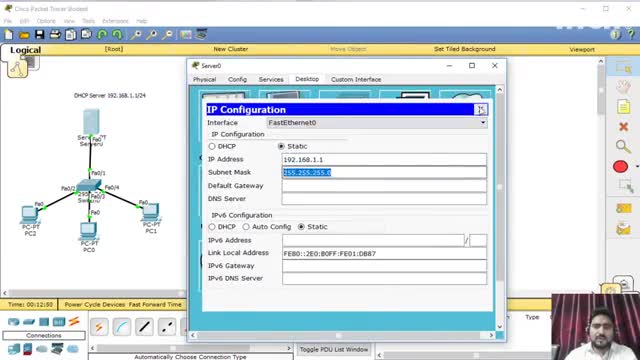Open the custom devices dialog icon
The height and width of the screenshot is (360, 640).
point(201,34)
